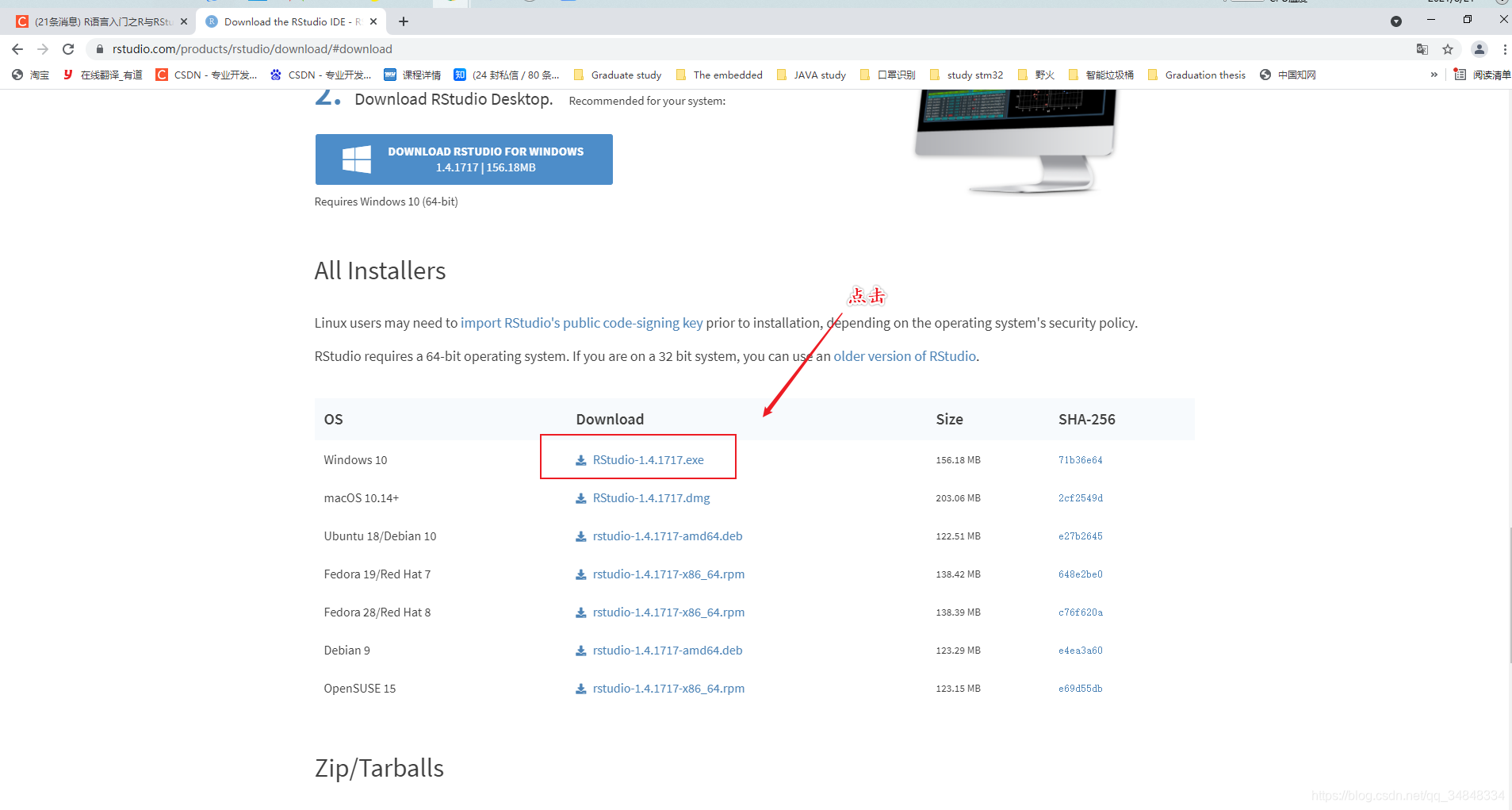Click download icon in Debian 9 row
This screenshot has height=810, width=1512.
tap(581, 651)
